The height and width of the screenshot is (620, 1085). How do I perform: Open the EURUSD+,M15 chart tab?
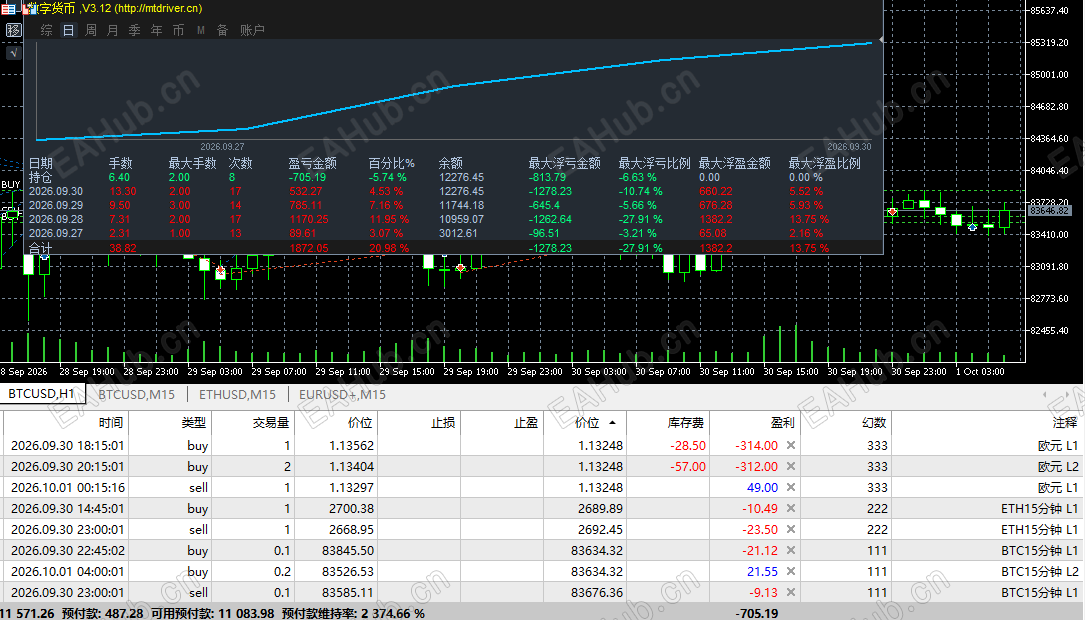(343, 394)
